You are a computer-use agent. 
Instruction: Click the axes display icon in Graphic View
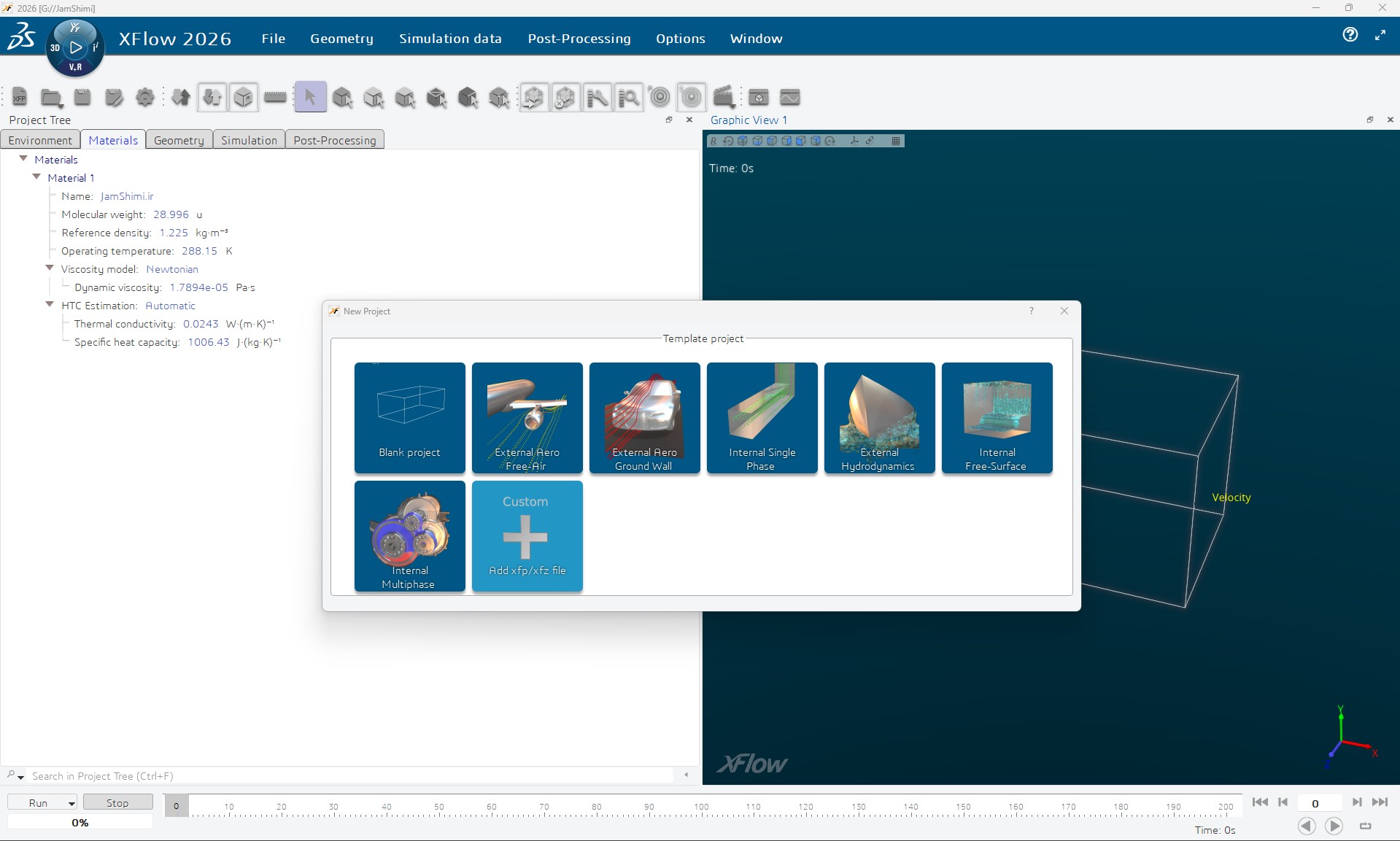pos(854,141)
